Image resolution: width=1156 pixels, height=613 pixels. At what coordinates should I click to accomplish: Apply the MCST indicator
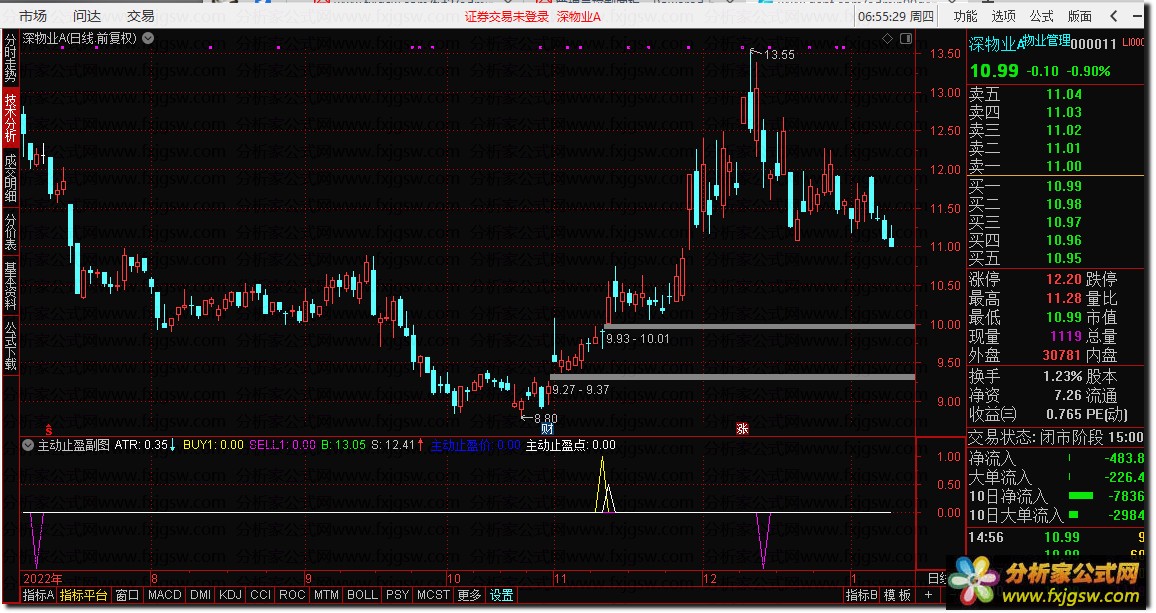tap(433, 595)
